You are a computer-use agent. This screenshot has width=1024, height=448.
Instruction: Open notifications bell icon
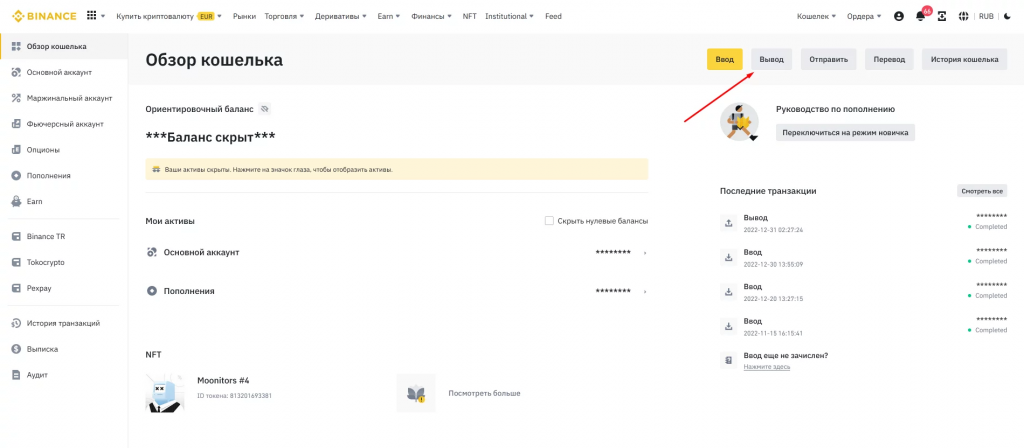pyautogui.click(x=920, y=16)
